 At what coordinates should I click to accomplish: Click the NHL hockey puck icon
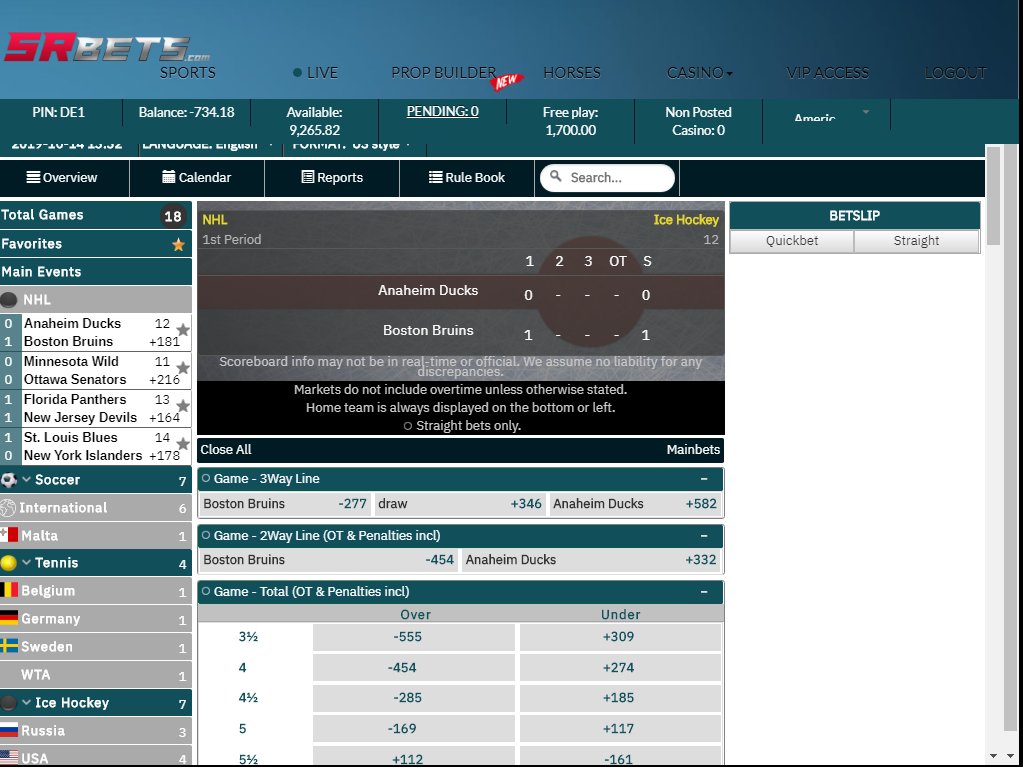pyautogui.click(x=9, y=300)
